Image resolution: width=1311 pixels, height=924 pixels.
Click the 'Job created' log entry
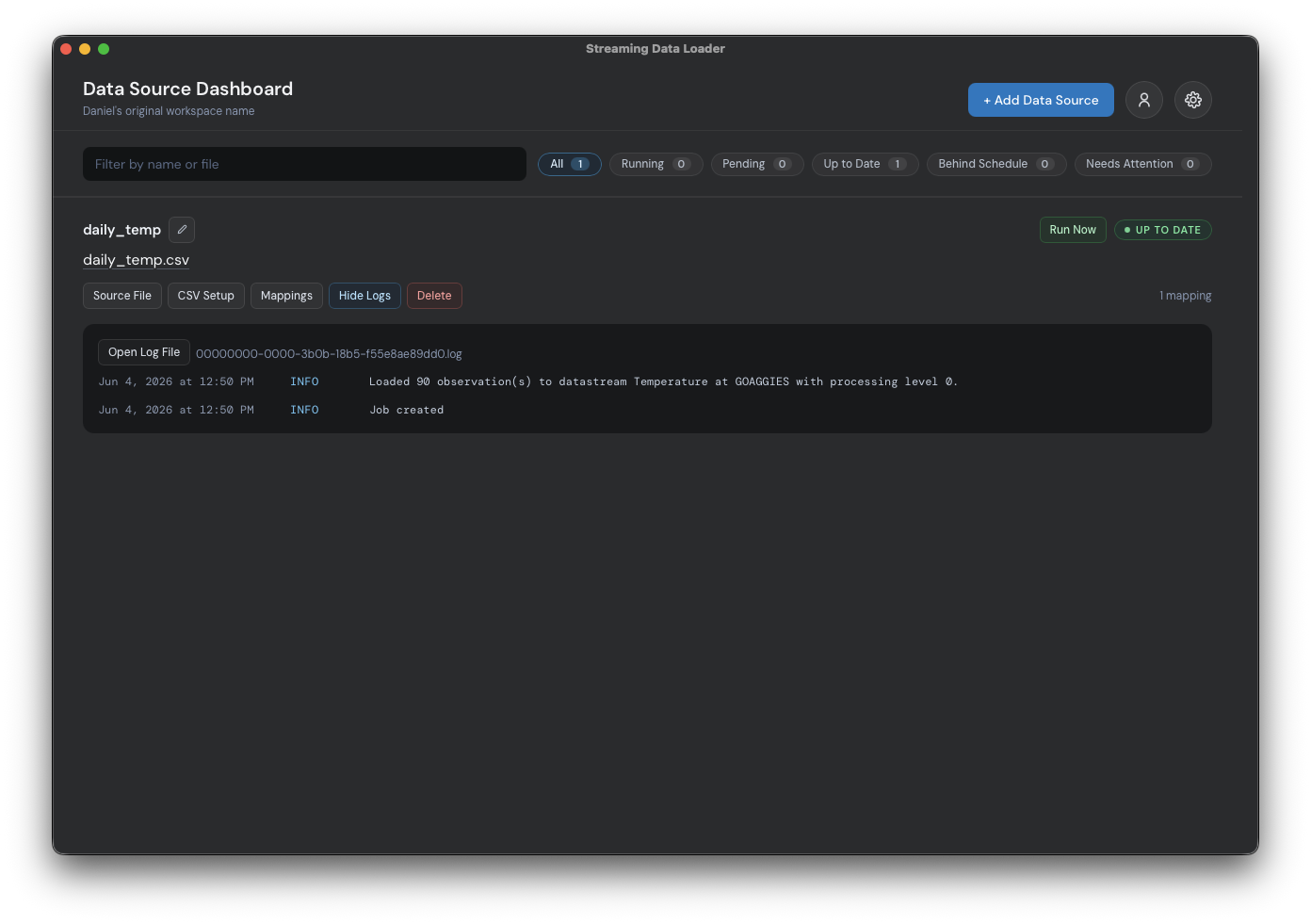tap(407, 410)
